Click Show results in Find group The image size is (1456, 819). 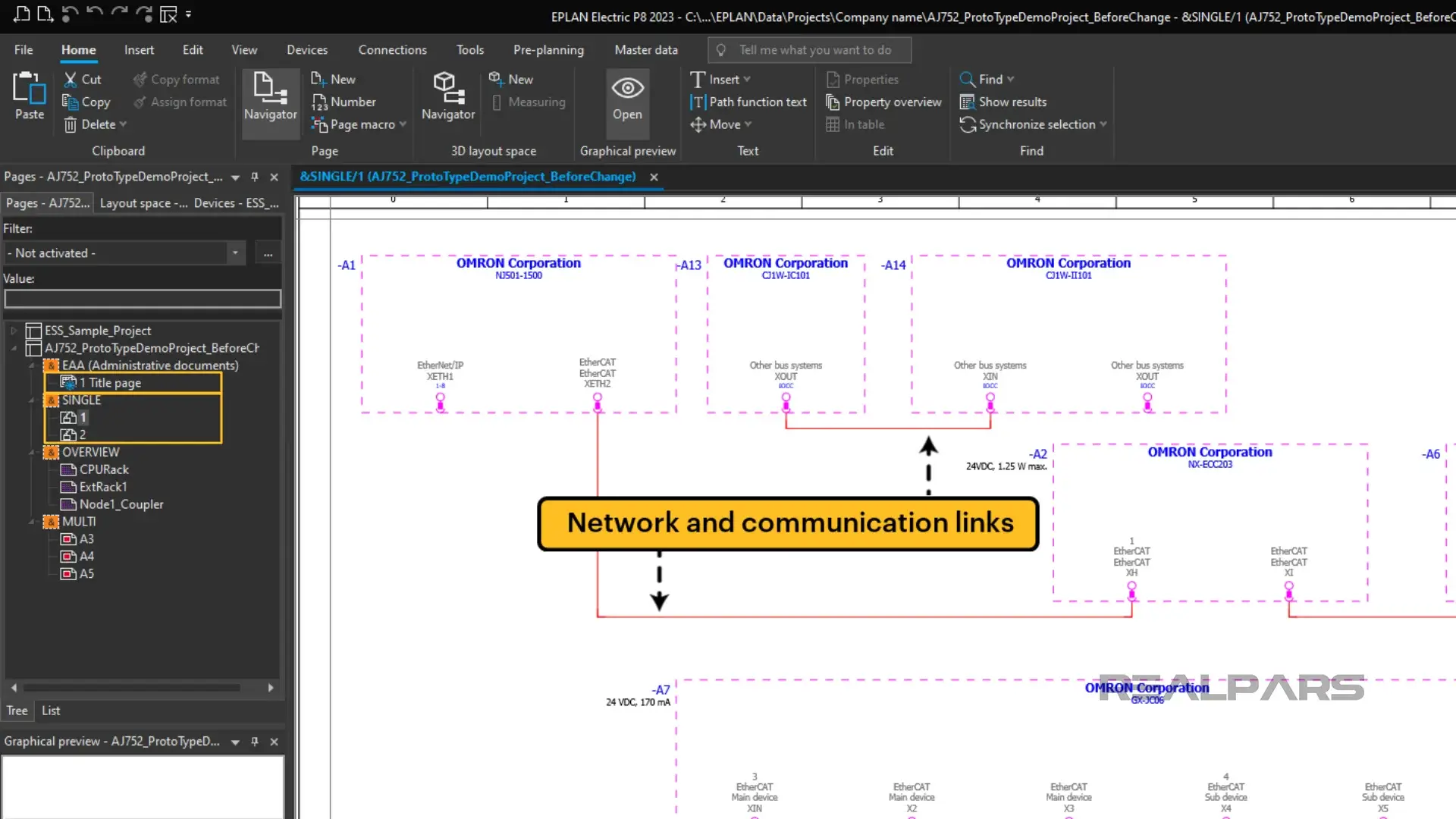pyautogui.click(x=1003, y=102)
